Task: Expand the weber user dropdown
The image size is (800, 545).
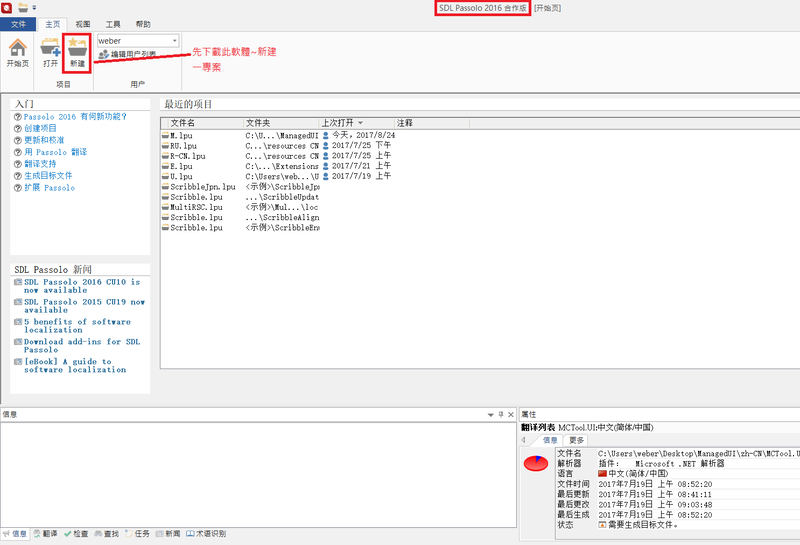Action: pos(174,41)
